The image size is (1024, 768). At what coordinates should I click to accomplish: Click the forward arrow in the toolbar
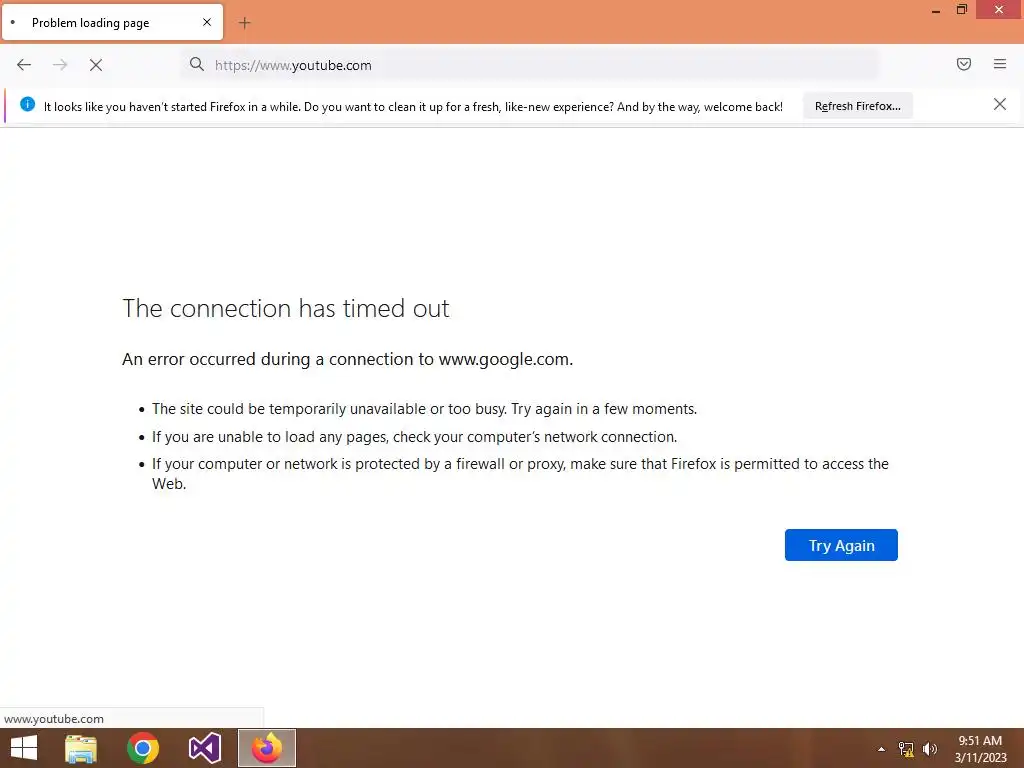click(60, 65)
